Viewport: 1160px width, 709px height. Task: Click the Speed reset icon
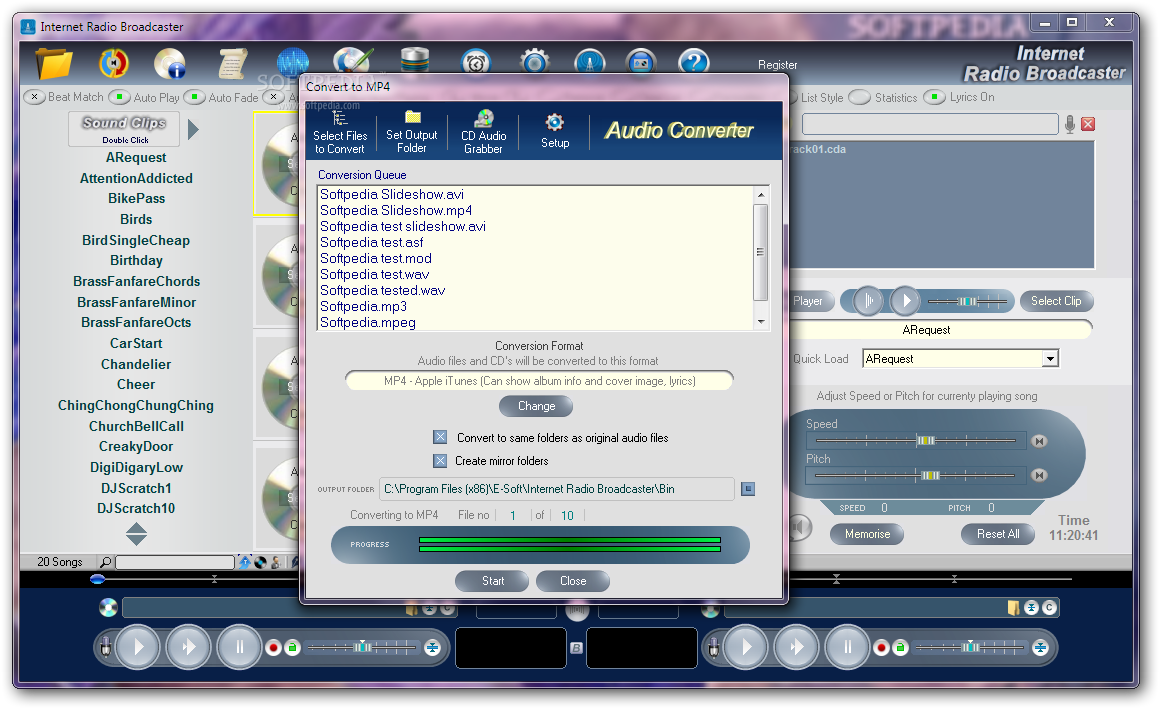coord(1039,441)
